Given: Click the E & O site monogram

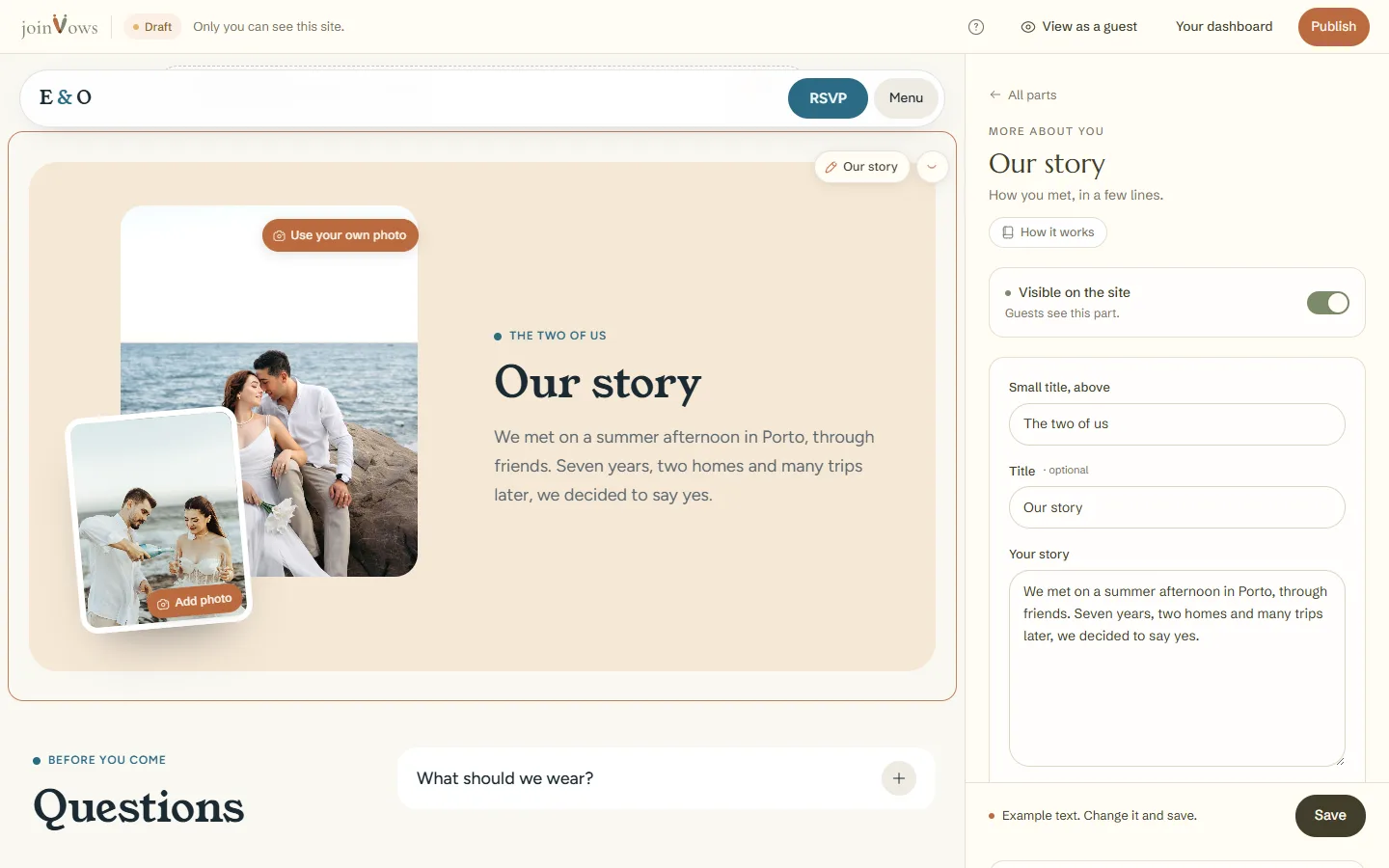Looking at the screenshot, I should pos(66,97).
